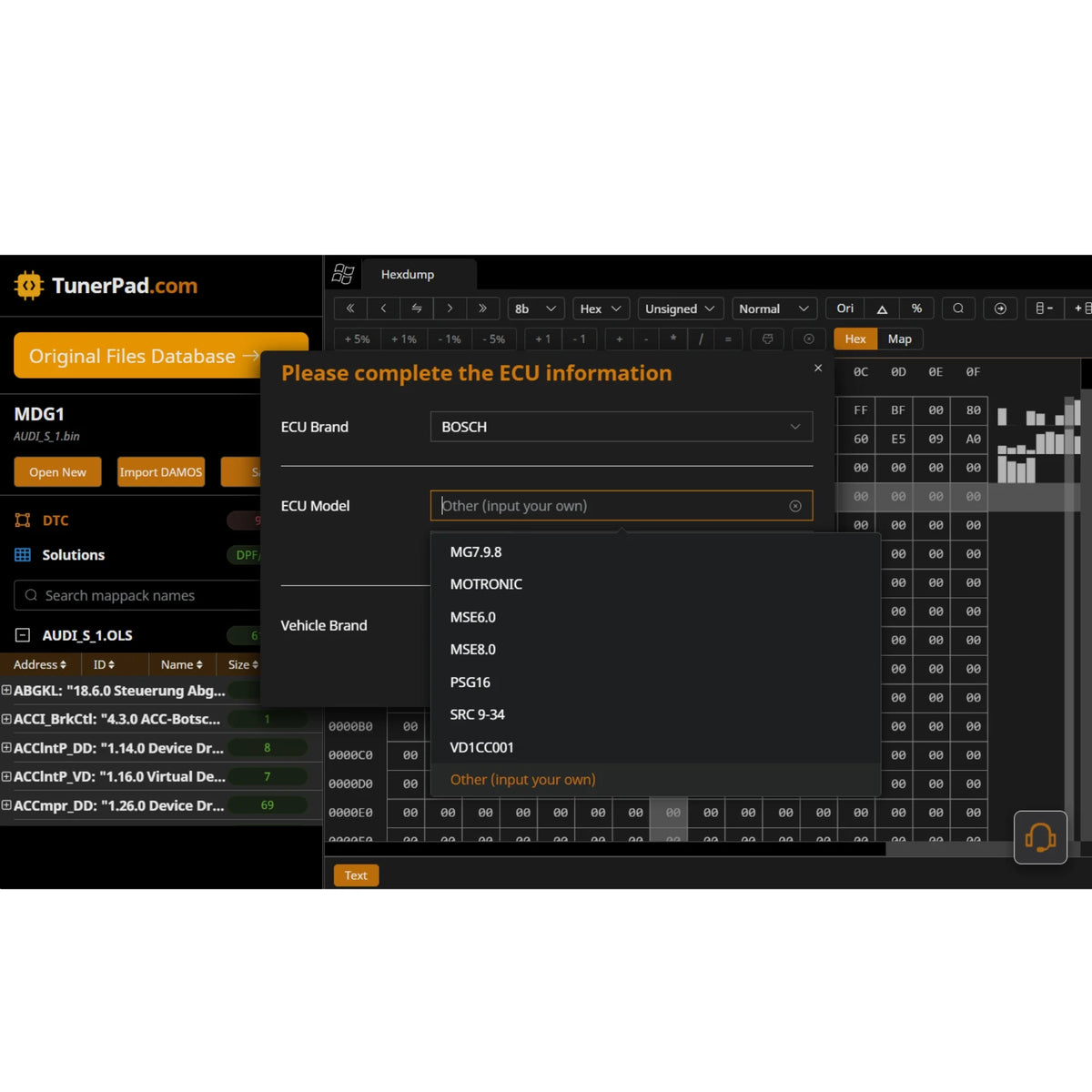Open the Unsigned value type dropdown
This screenshot has height=1092, width=1092.
pos(680,308)
